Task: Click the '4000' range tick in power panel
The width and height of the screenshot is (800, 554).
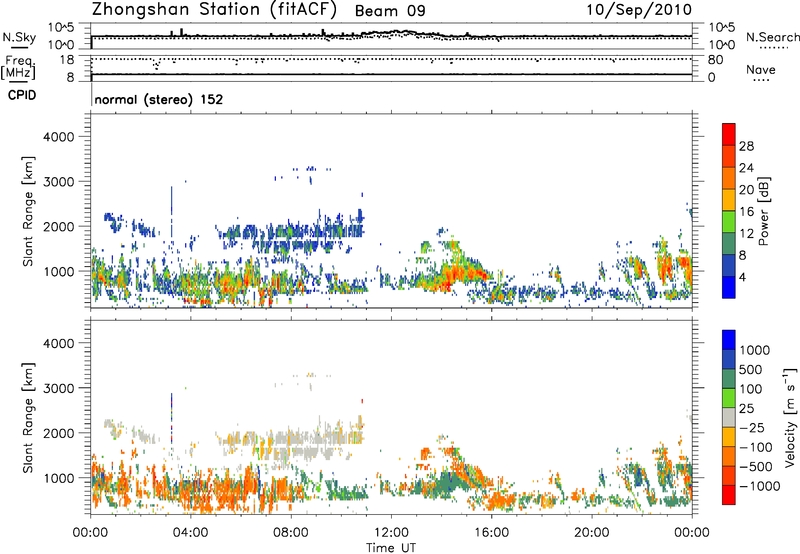Action: (x=58, y=137)
